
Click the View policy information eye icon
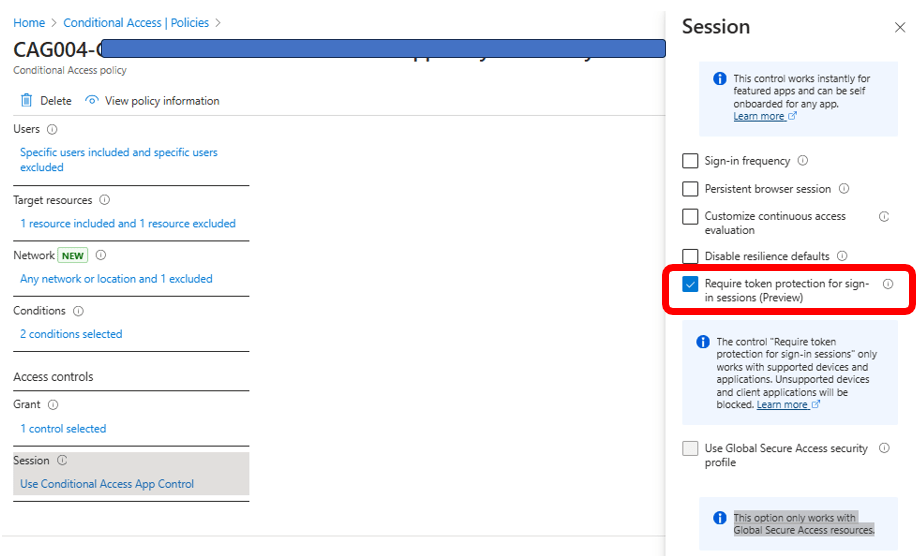92,100
